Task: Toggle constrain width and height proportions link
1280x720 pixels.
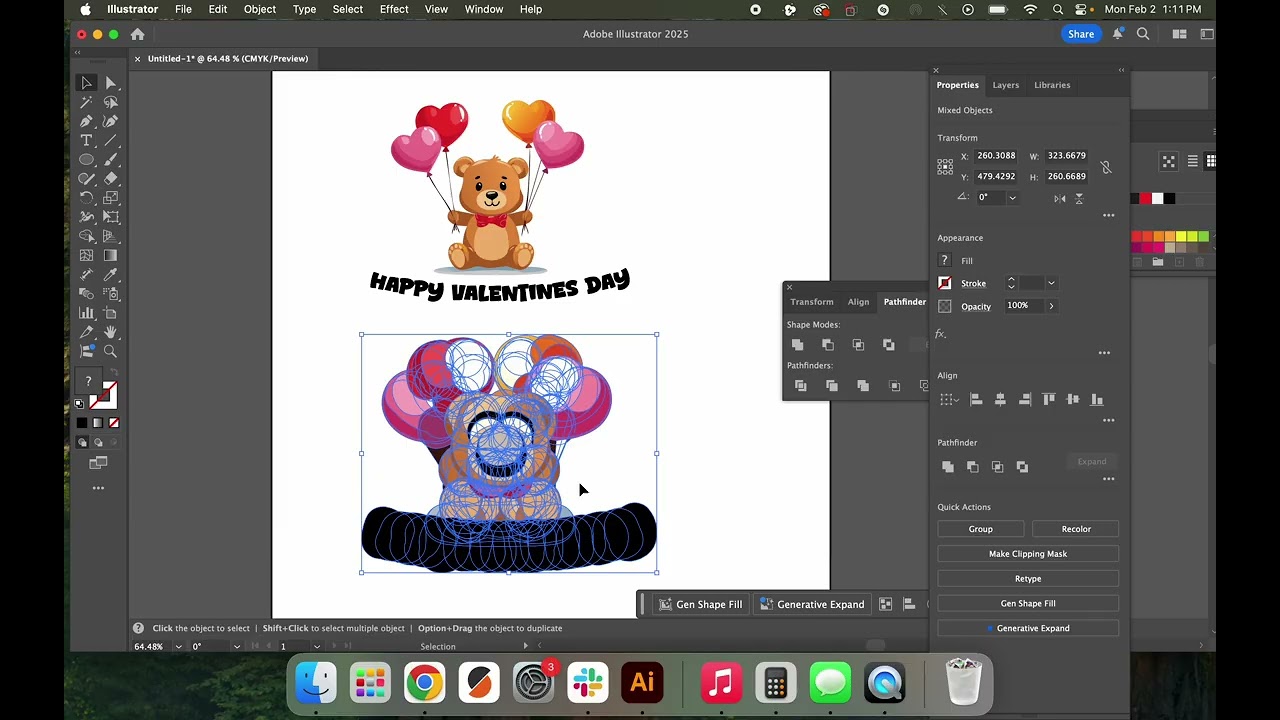Action: point(1105,167)
